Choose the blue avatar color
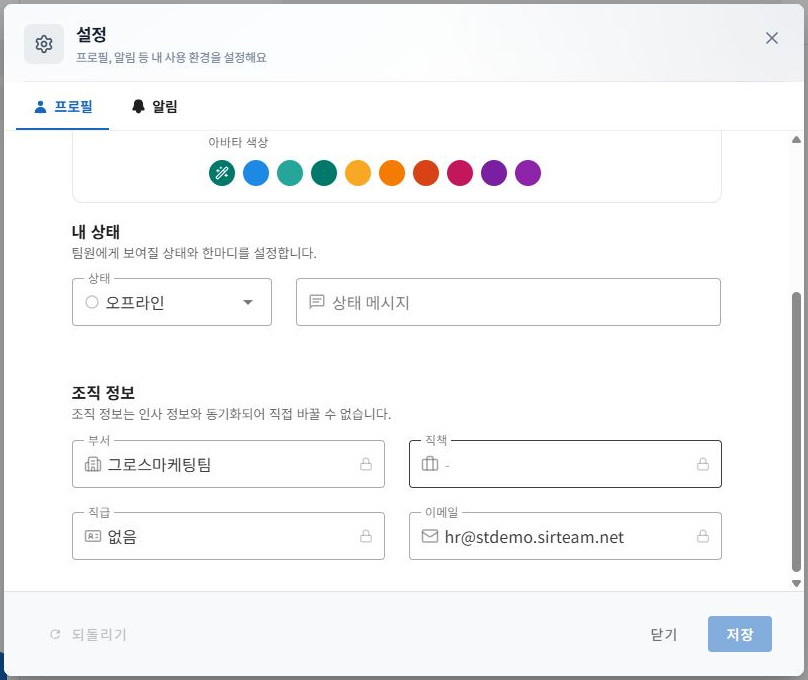808x680 pixels. coord(256,173)
